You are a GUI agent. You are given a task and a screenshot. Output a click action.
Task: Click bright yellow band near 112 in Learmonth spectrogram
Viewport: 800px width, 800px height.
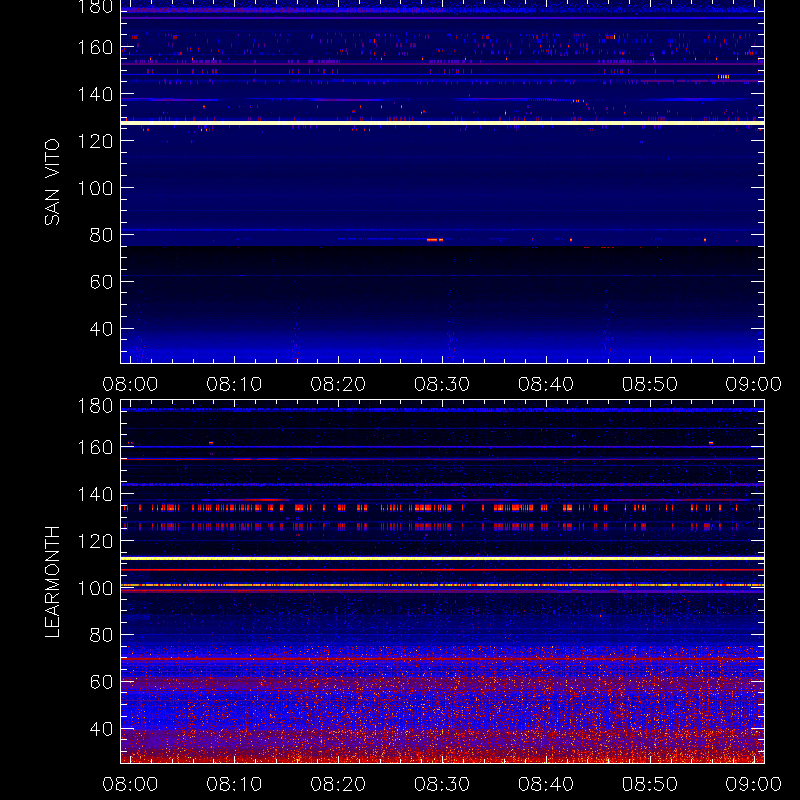442,559
